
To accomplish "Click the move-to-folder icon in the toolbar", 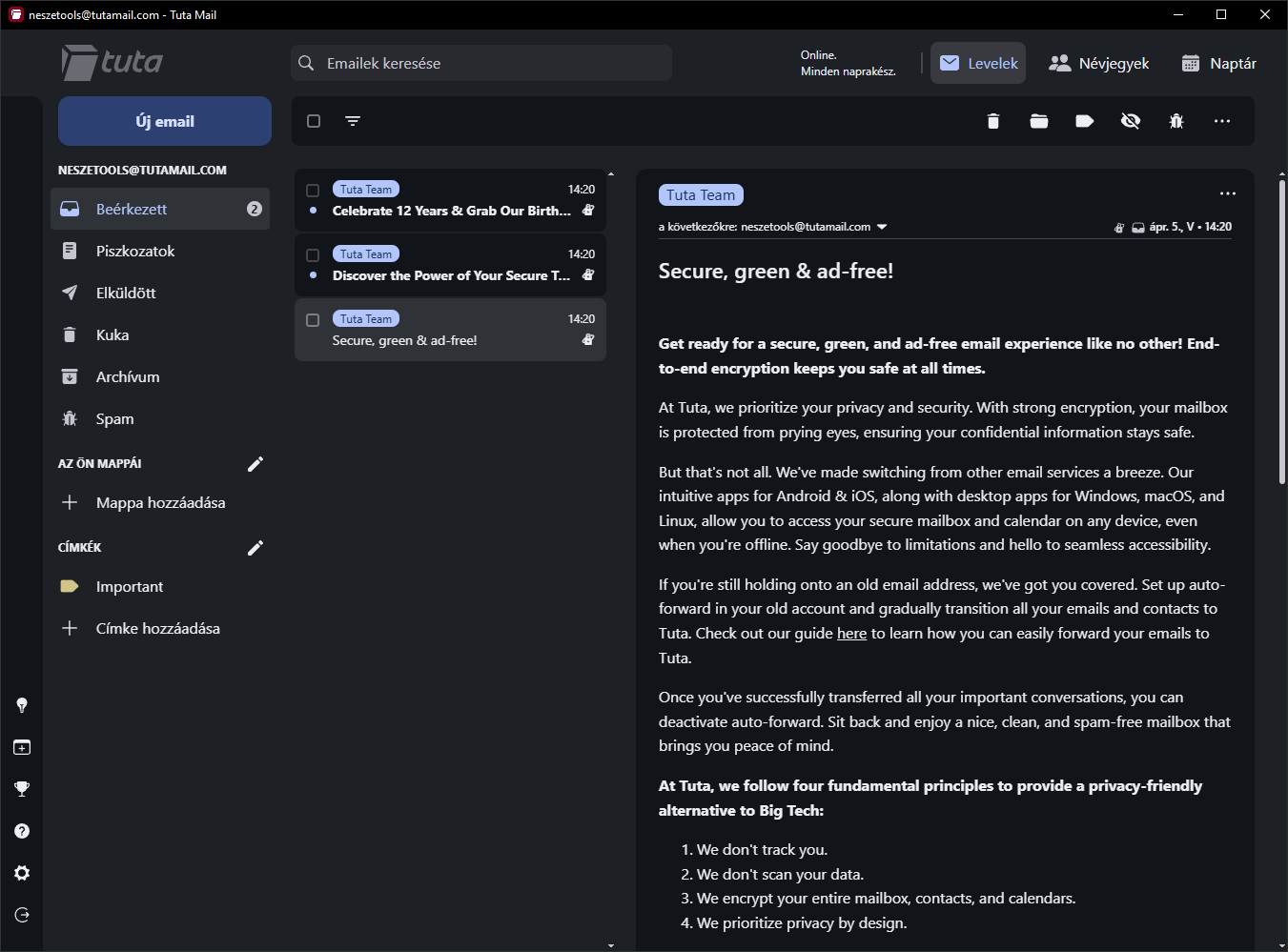I will tap(1039, 121).
